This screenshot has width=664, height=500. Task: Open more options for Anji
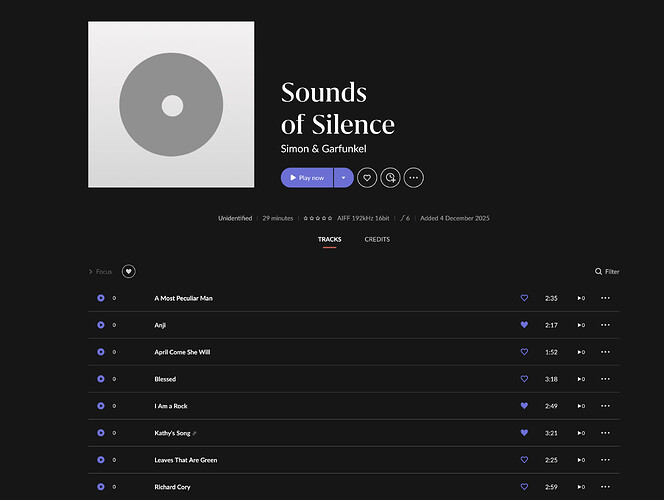point(606,325)
